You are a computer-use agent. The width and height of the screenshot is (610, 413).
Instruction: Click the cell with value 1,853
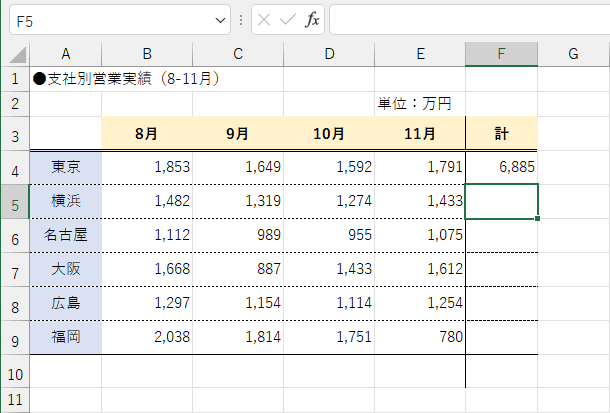click(x=147, y=168)
